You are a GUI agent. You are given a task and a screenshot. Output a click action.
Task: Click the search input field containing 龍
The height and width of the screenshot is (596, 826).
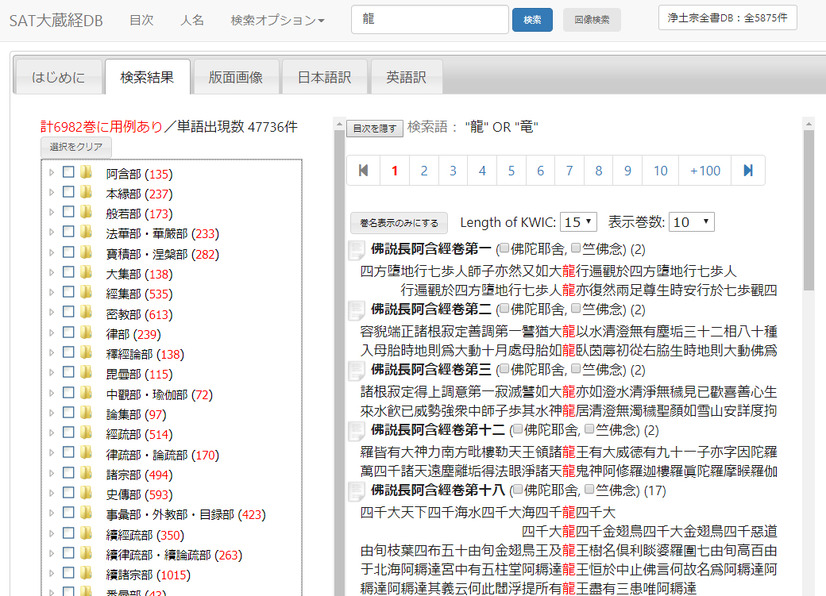click(429, 20)
